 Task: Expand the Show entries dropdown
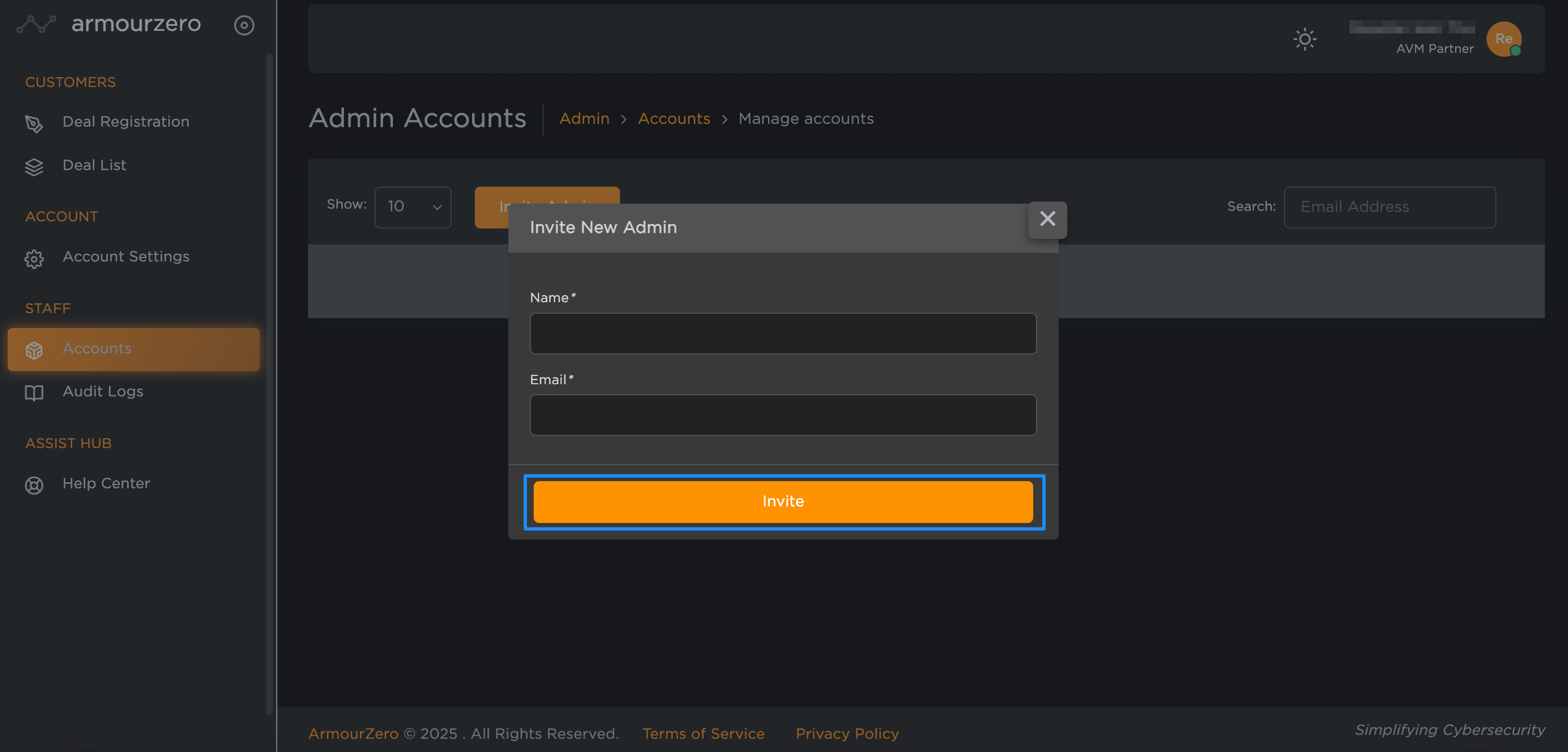[413, 207]
